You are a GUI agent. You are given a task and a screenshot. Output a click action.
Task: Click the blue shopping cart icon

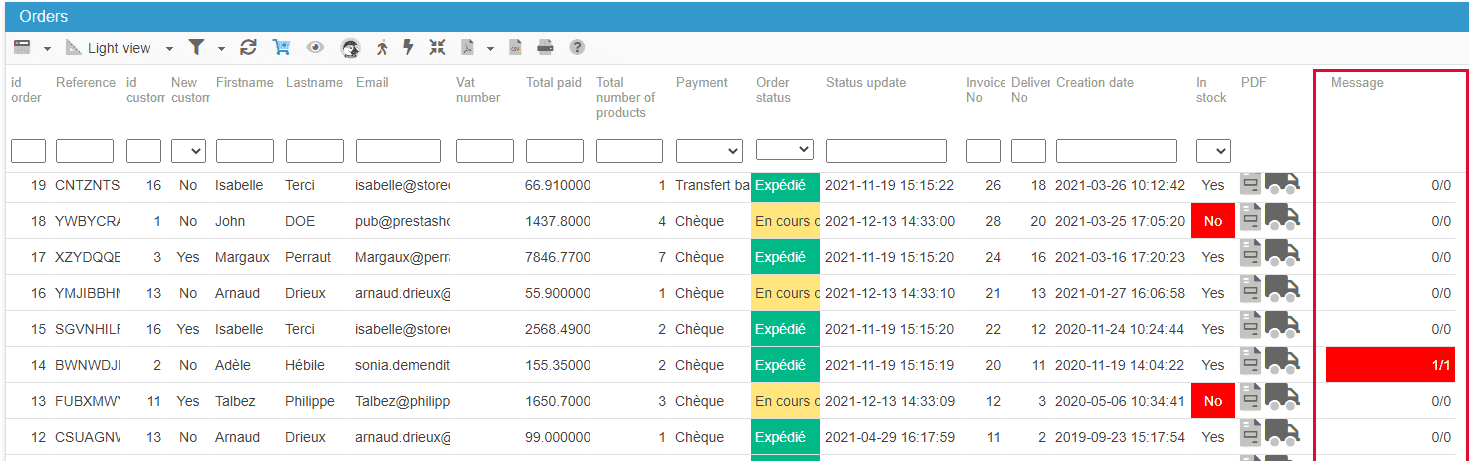click(281, 48)
